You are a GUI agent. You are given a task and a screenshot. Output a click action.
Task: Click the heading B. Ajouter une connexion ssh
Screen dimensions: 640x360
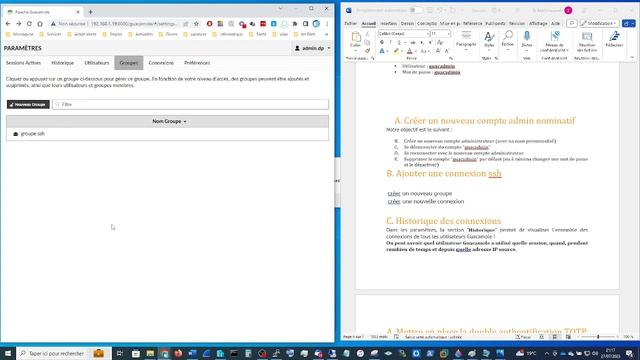(x=444, y=173)
